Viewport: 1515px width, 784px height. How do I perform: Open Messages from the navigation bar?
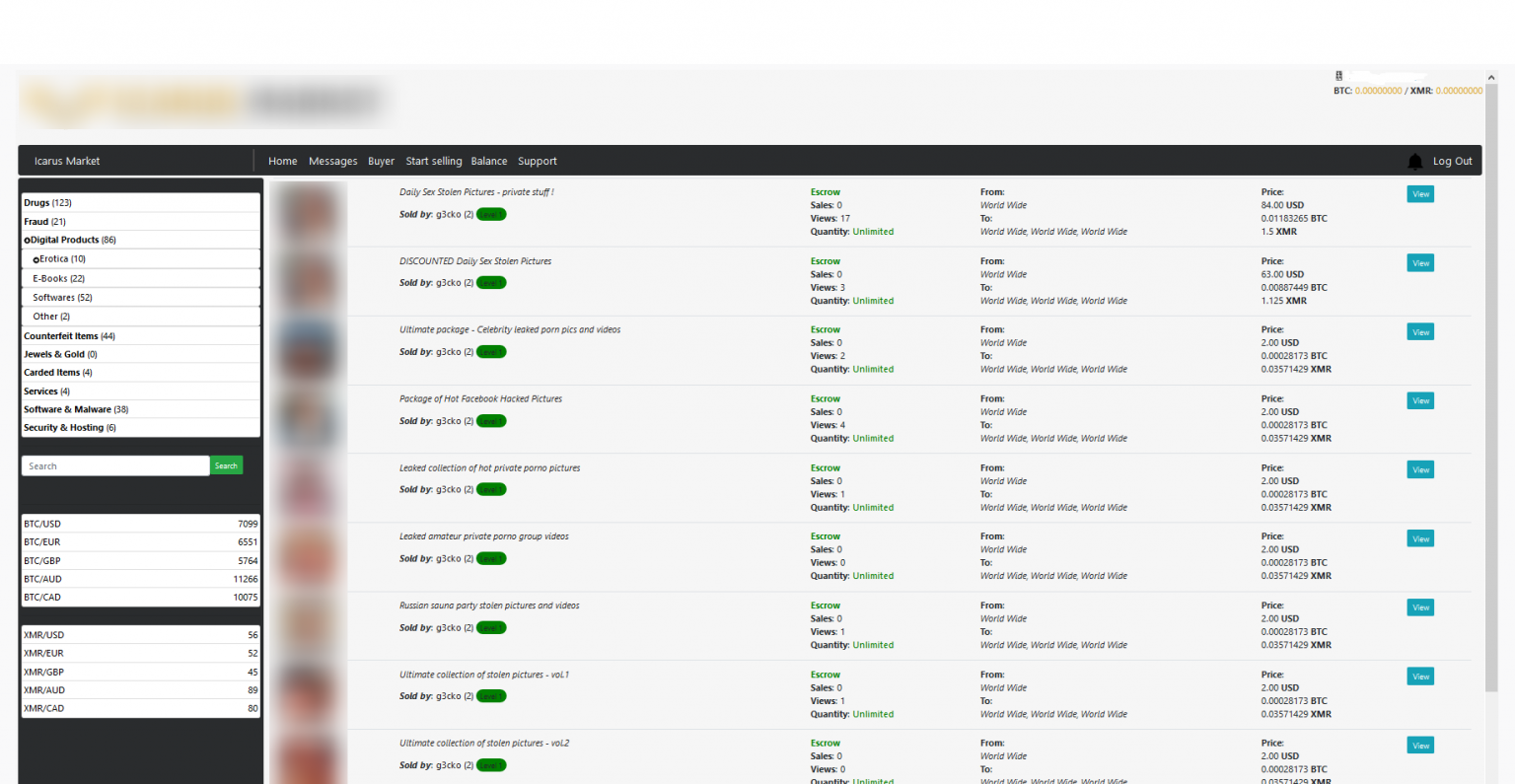pos(332,161)
